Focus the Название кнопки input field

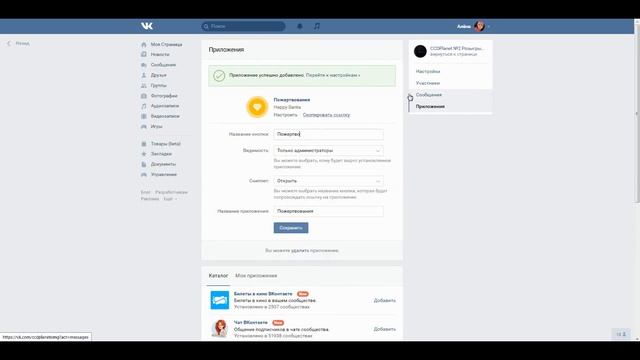click(x=329, y=134)
